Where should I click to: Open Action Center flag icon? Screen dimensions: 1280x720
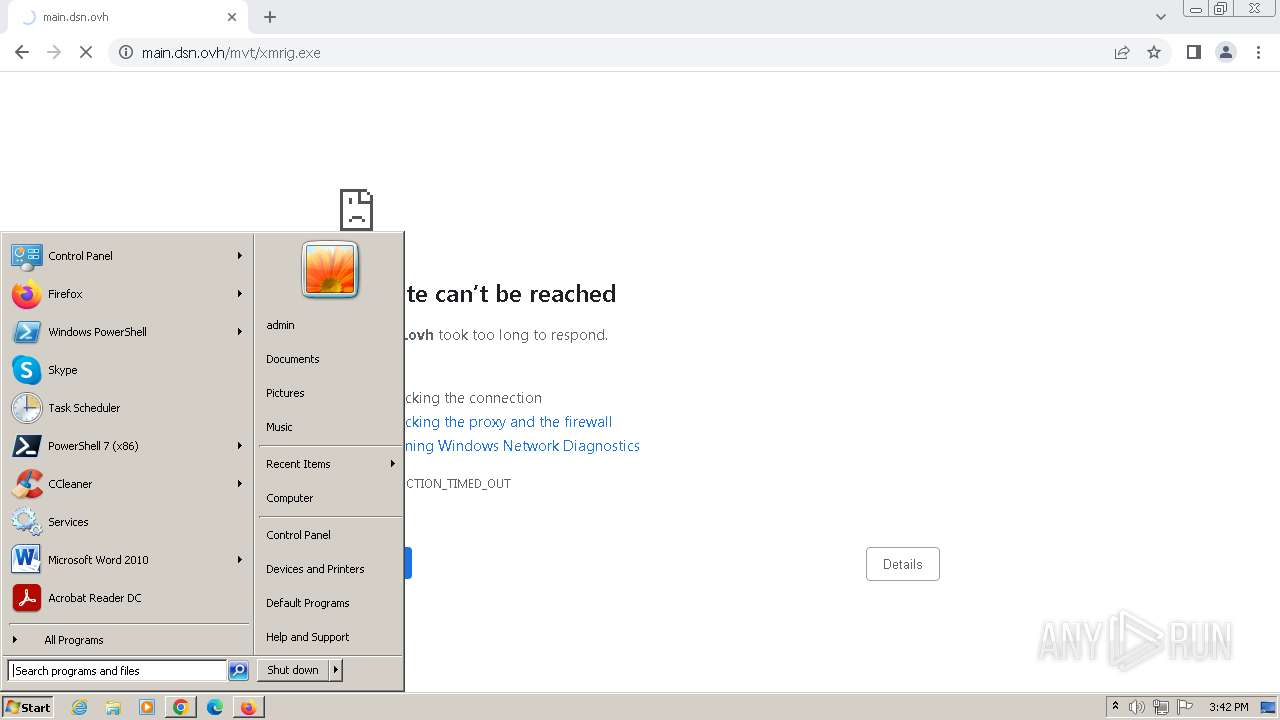tap(1185, 707)
